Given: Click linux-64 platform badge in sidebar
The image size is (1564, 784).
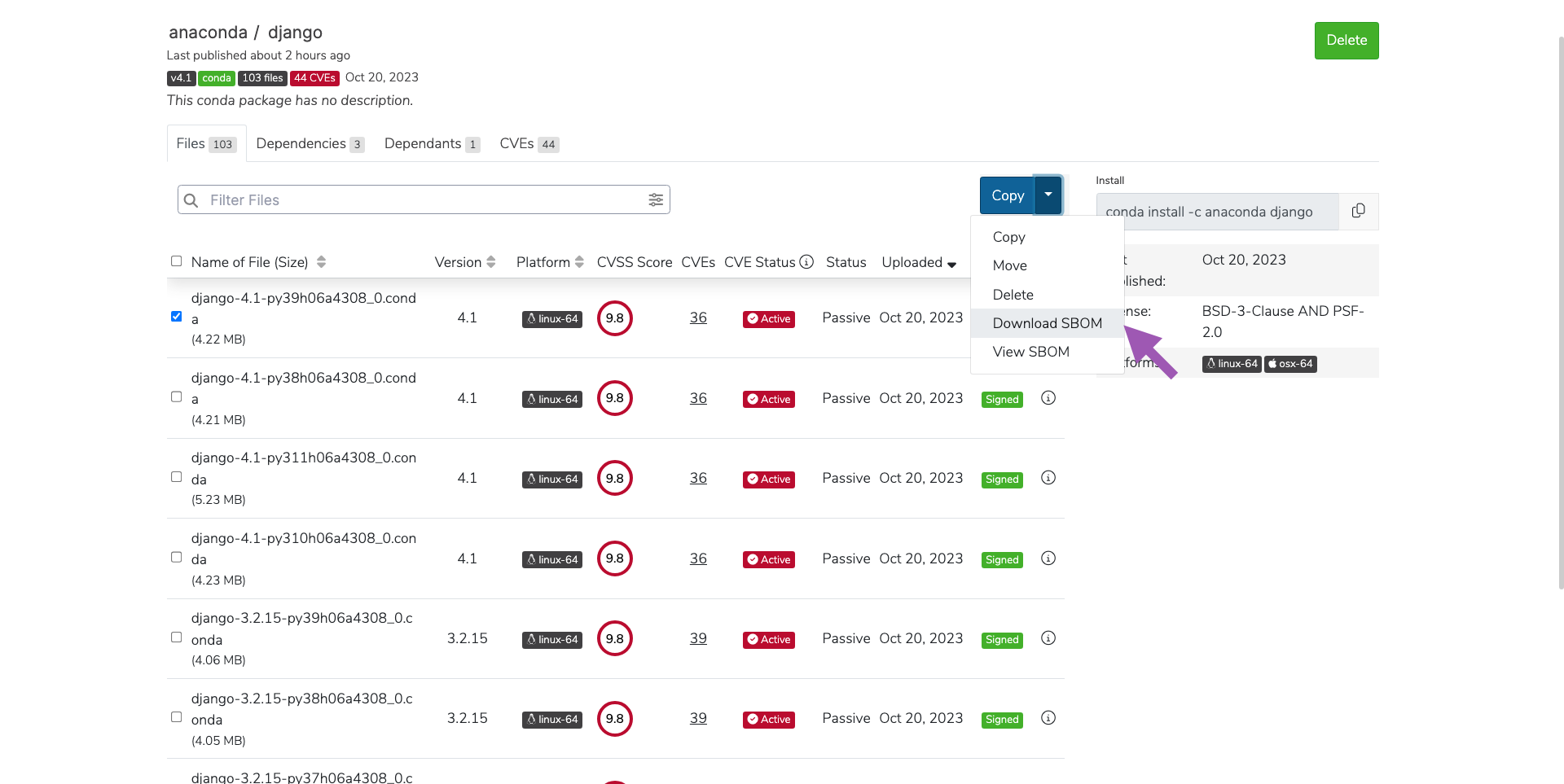Looking at the screenshot, I should coord(1232,364).
